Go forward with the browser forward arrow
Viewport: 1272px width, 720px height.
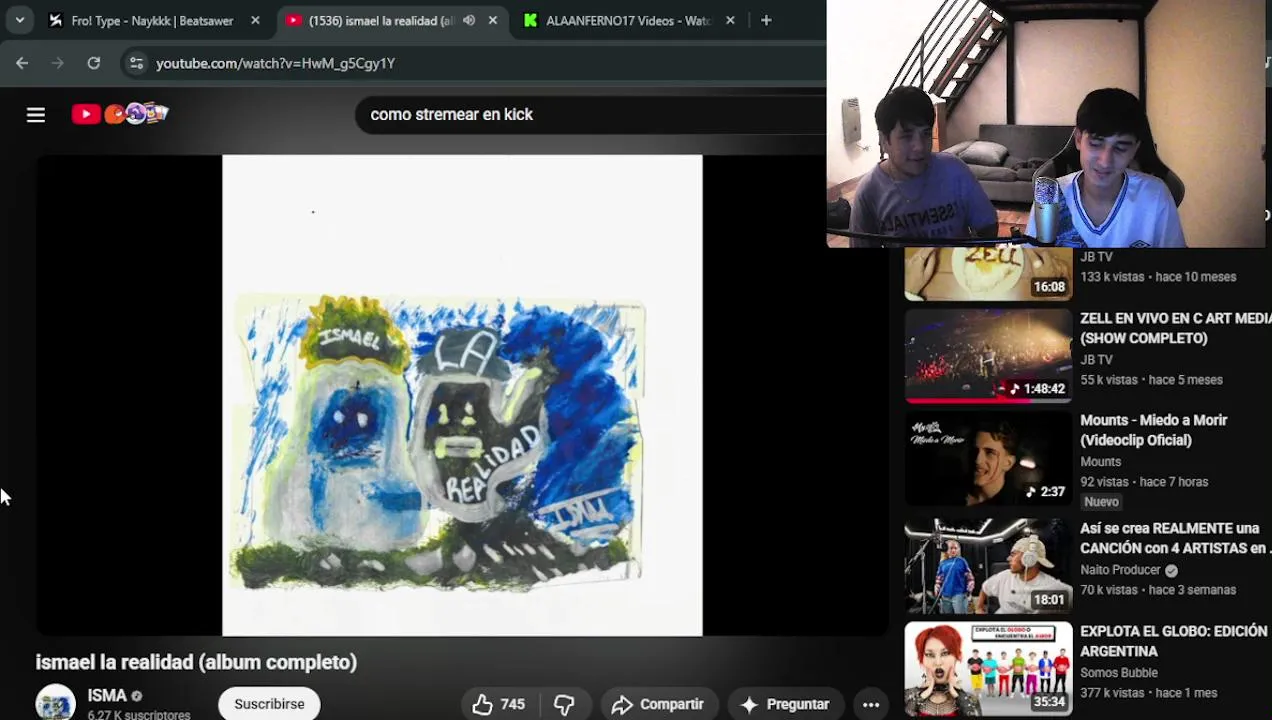(57, 63)
